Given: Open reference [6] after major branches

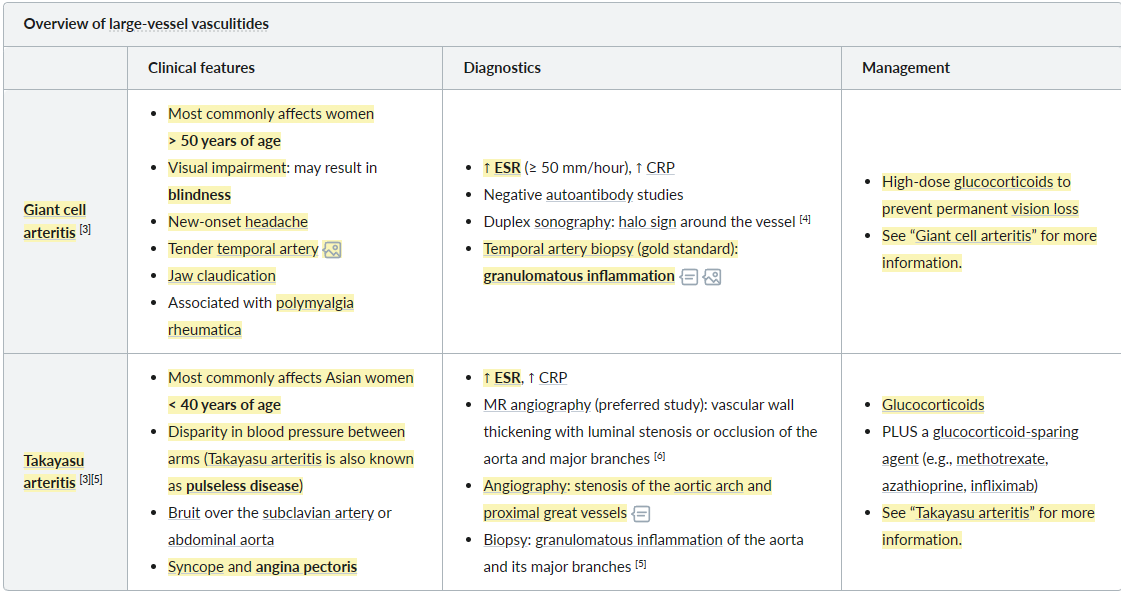Looking at the screenshot, I should [x=660, y=455].
